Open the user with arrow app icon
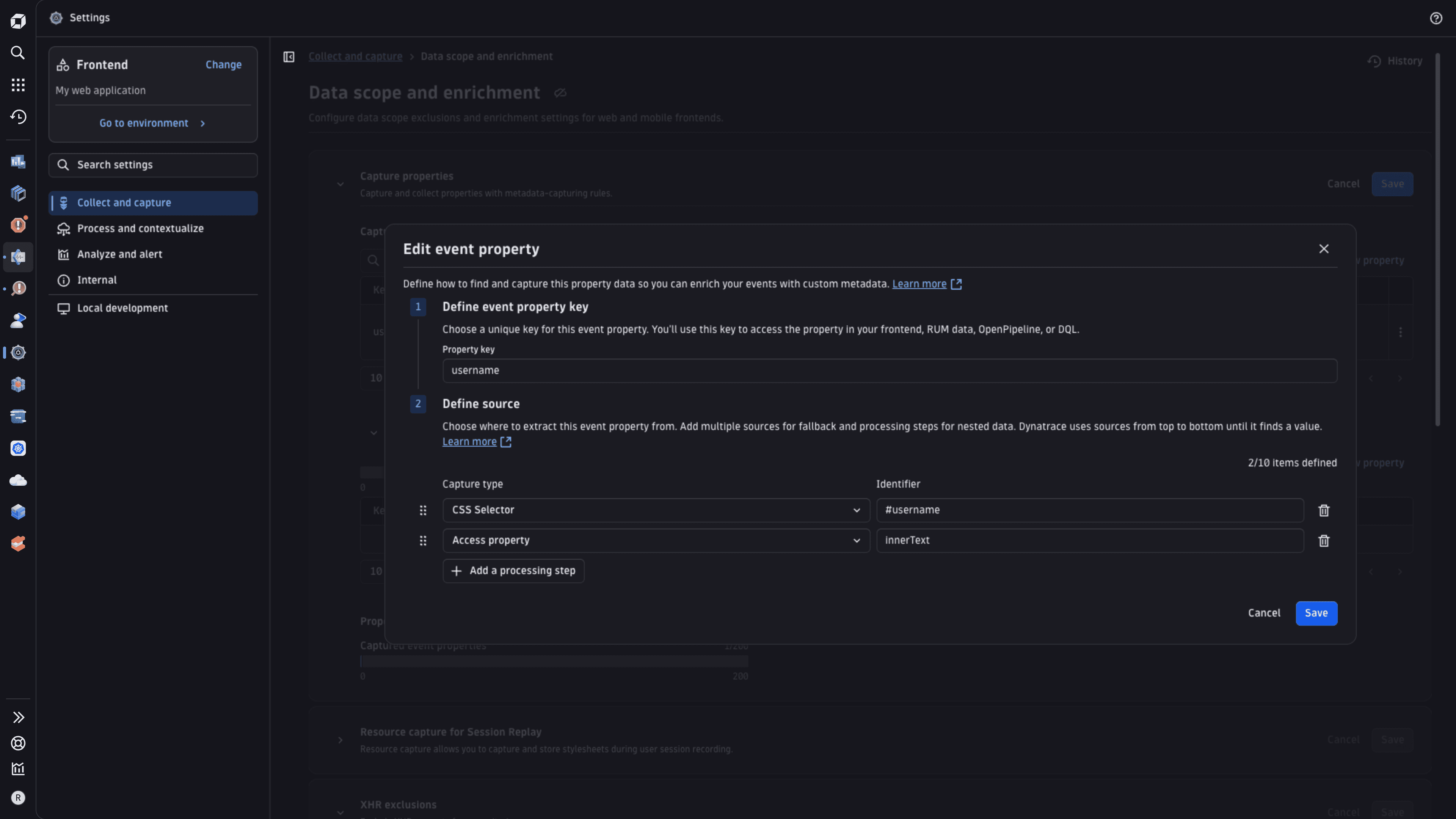This screenshot has width=1456, height=819. pos(18,320)
